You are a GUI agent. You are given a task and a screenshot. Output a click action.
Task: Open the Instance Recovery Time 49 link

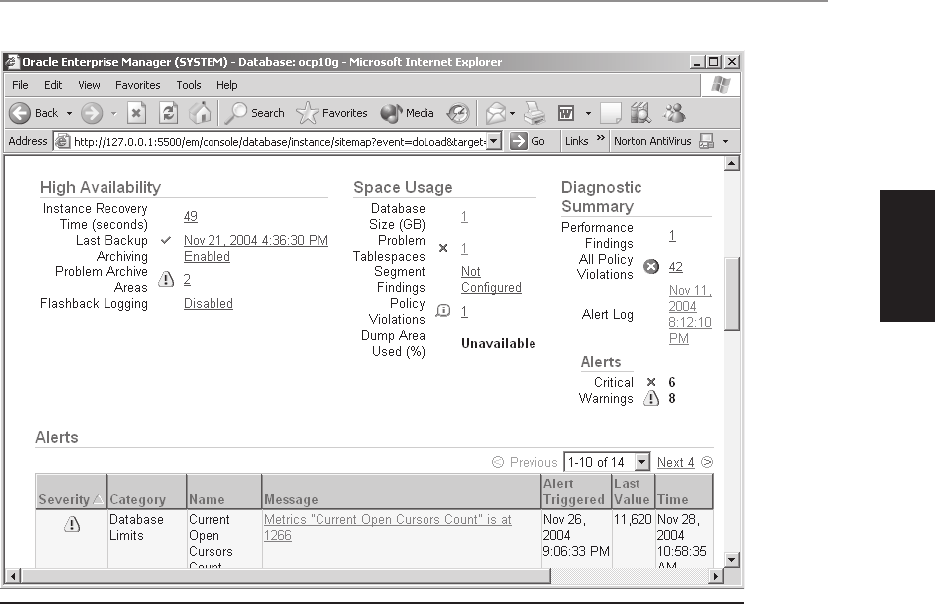point(191,216)
